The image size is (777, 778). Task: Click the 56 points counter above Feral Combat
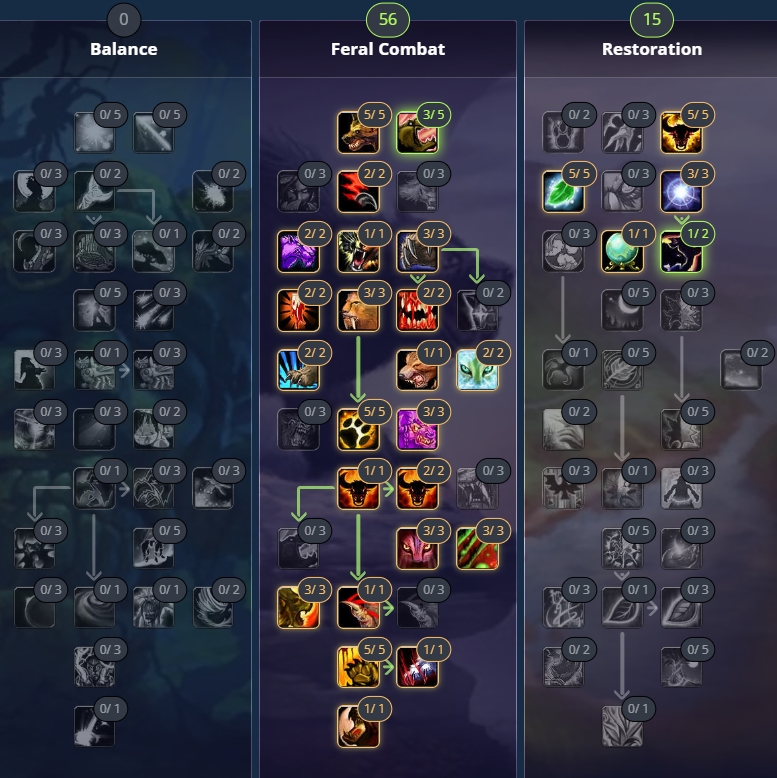(x=388, y=19)
